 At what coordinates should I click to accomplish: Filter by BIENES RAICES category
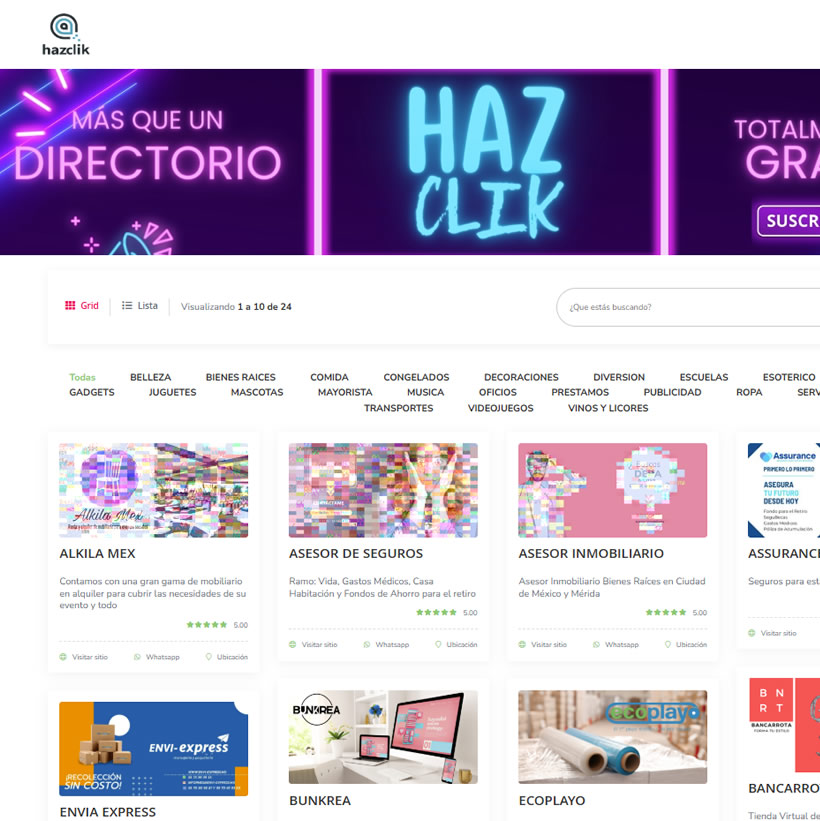240,377
